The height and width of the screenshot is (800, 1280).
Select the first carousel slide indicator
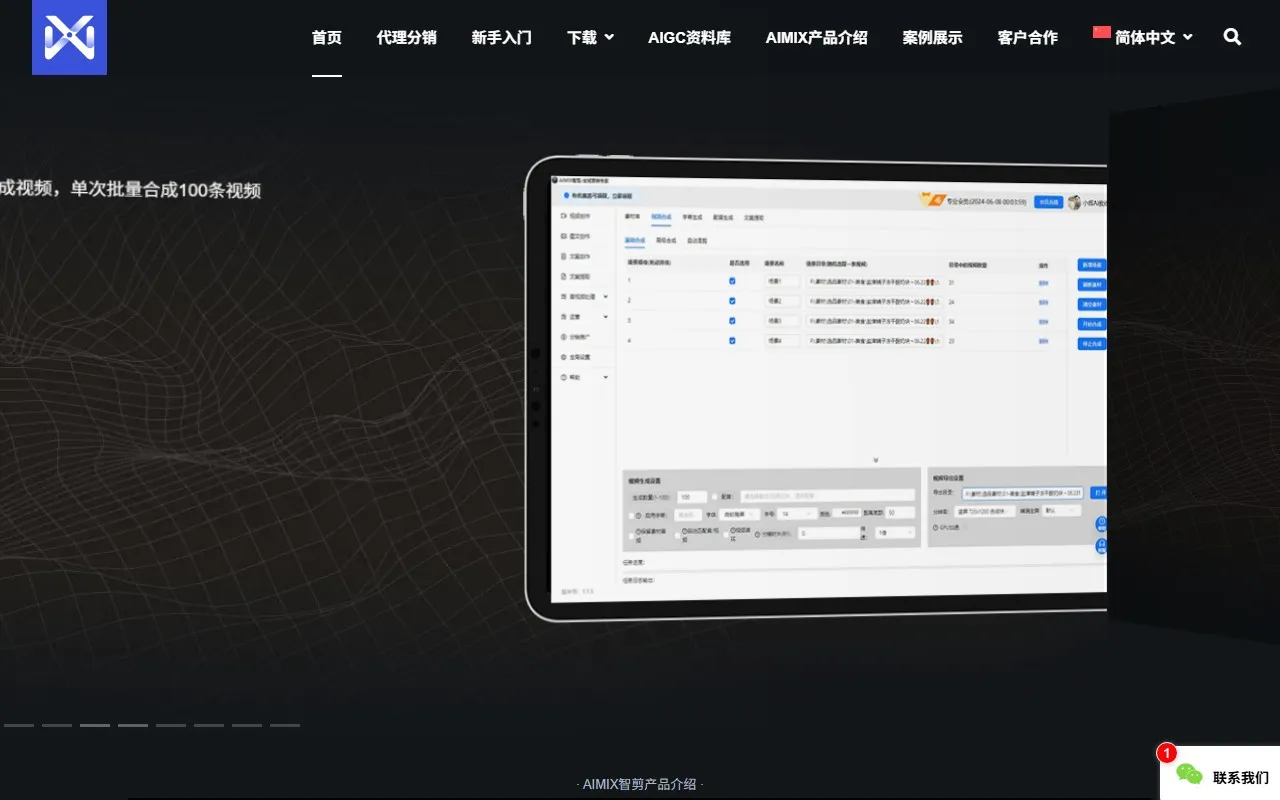point(19,725)
